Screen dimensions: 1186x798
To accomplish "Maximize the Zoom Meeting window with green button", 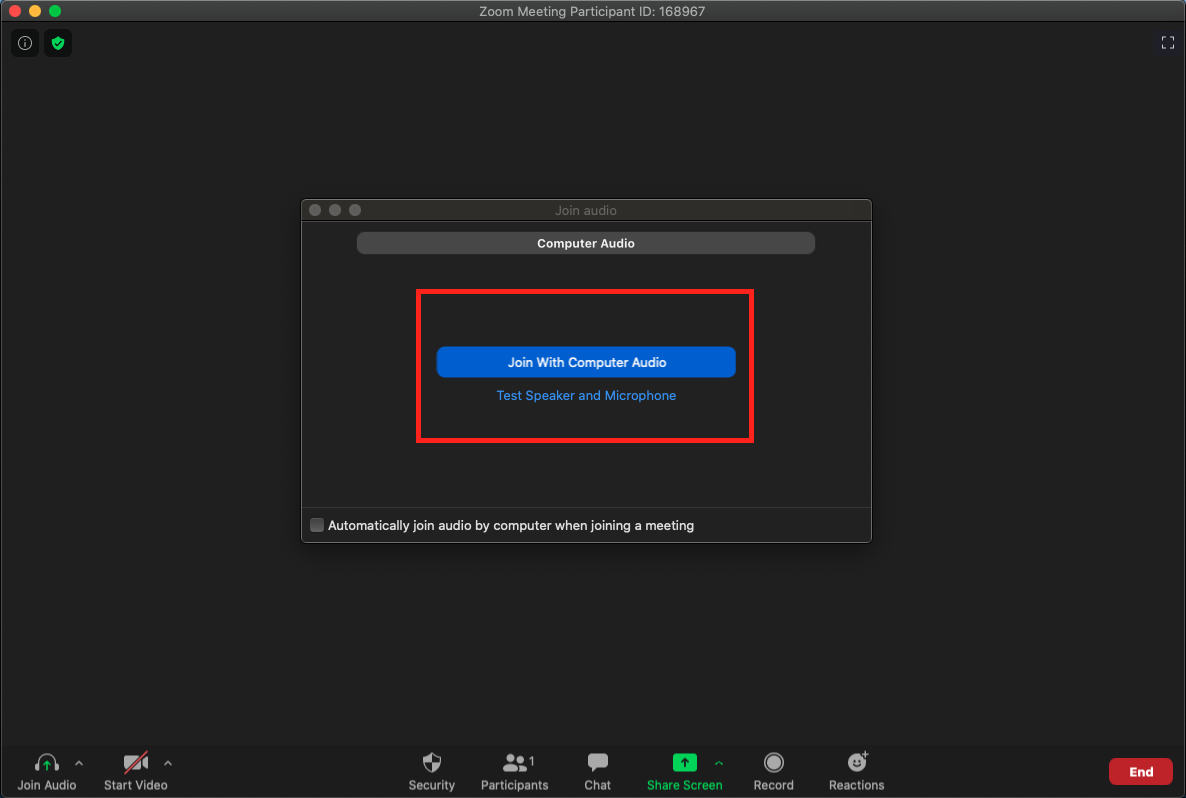I will tap(54, 11).
